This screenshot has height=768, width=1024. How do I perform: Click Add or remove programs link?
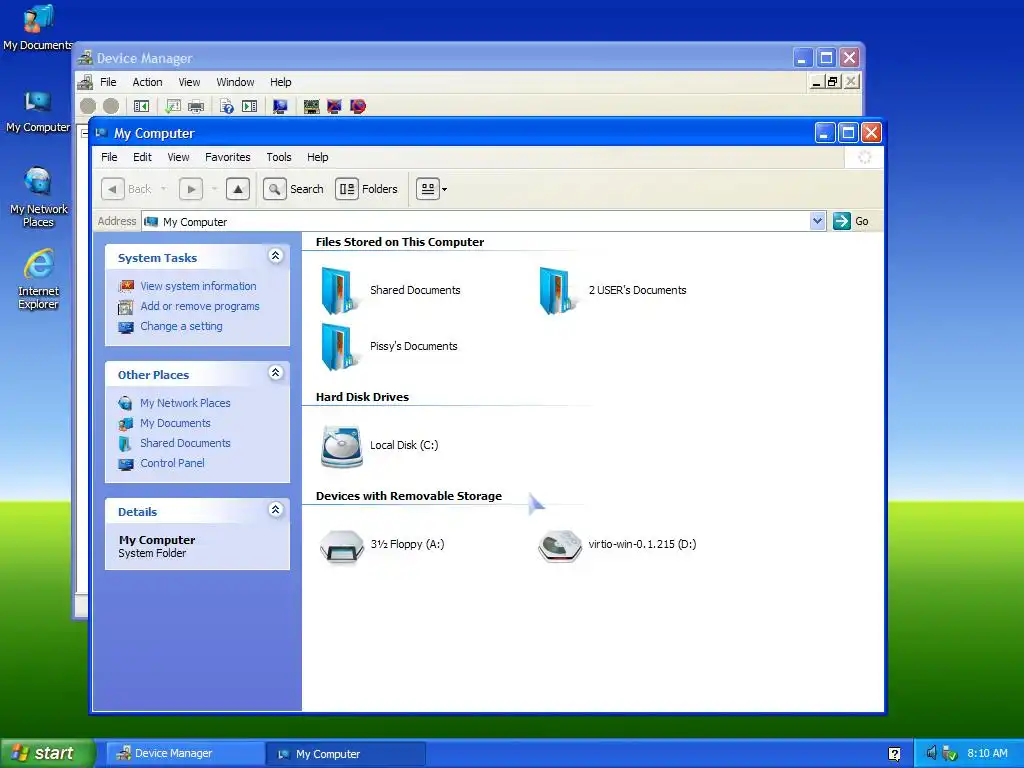(200, 306)
